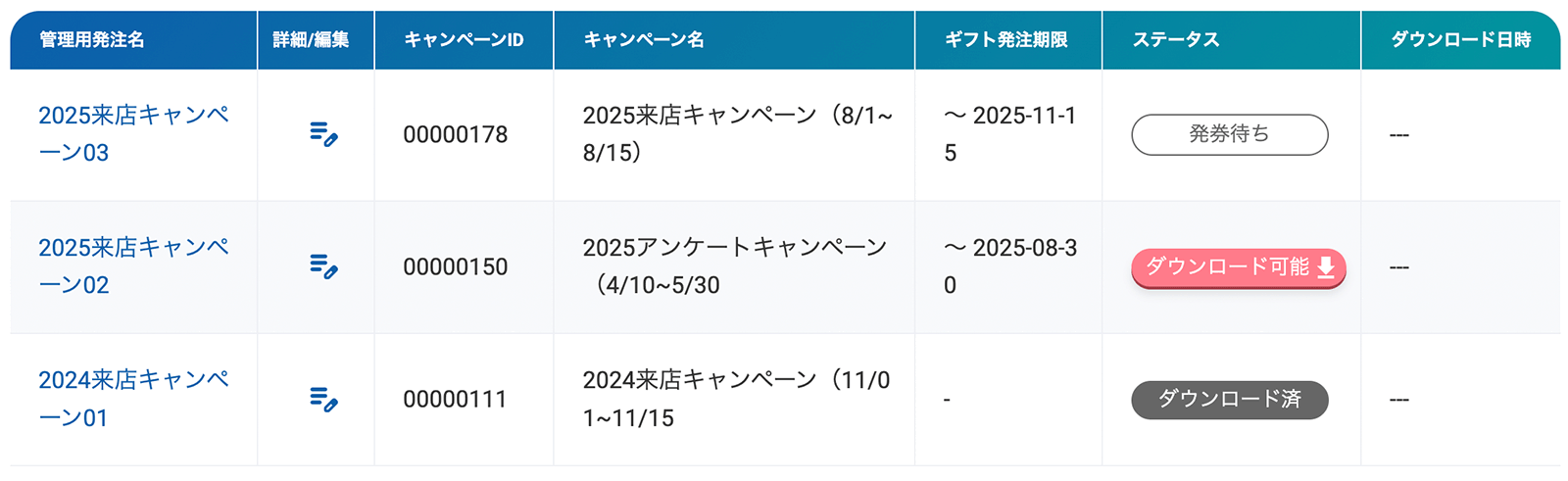Open edit icon for campaign 00000178
Image resolution: width=1568 pixels, height=481 pixels.
point(323,134)
